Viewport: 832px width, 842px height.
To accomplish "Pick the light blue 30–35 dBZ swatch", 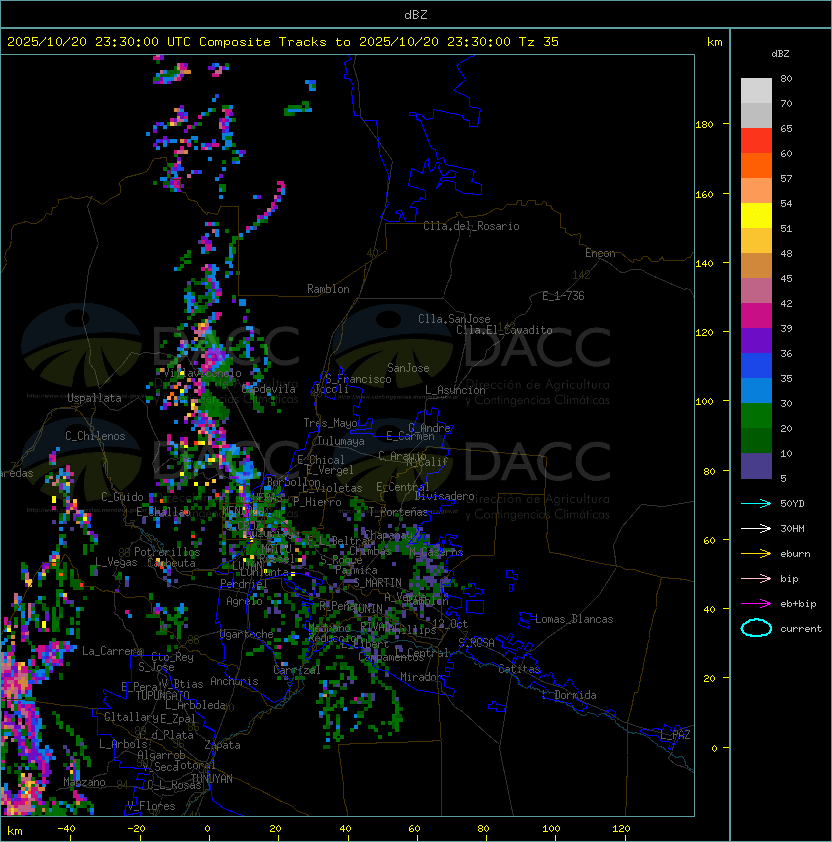I will [x=756, y=390].
